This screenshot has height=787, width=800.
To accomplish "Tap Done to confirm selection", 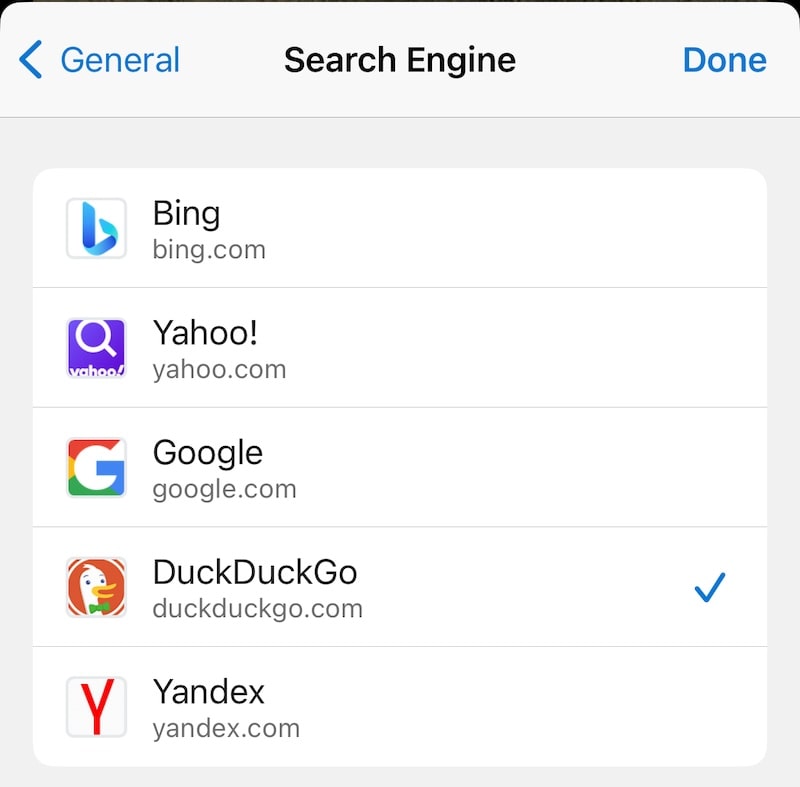I will point(724,60).
